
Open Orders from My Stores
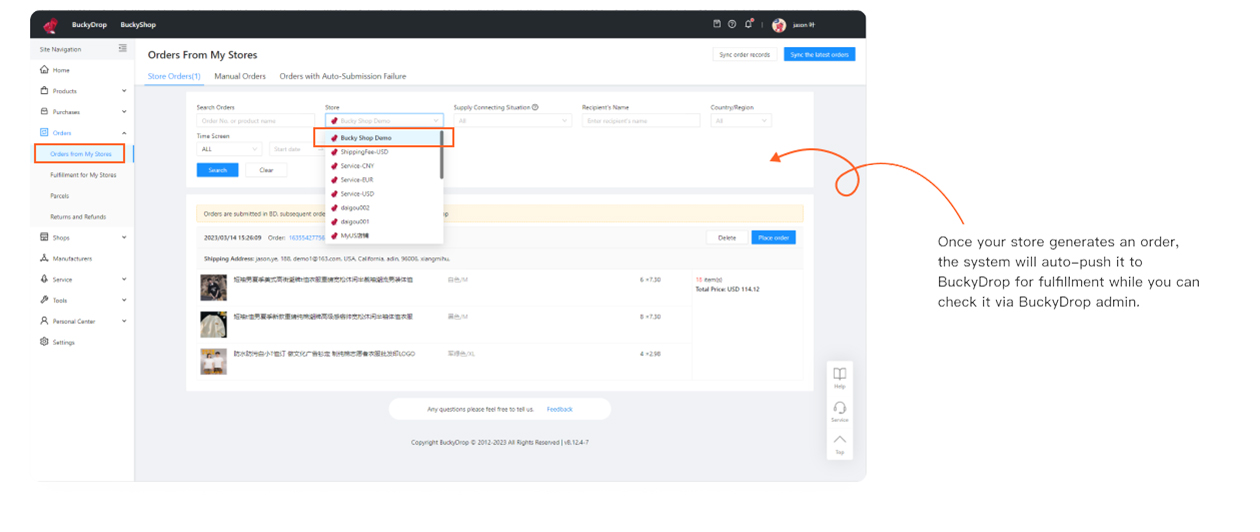point(80,154)
